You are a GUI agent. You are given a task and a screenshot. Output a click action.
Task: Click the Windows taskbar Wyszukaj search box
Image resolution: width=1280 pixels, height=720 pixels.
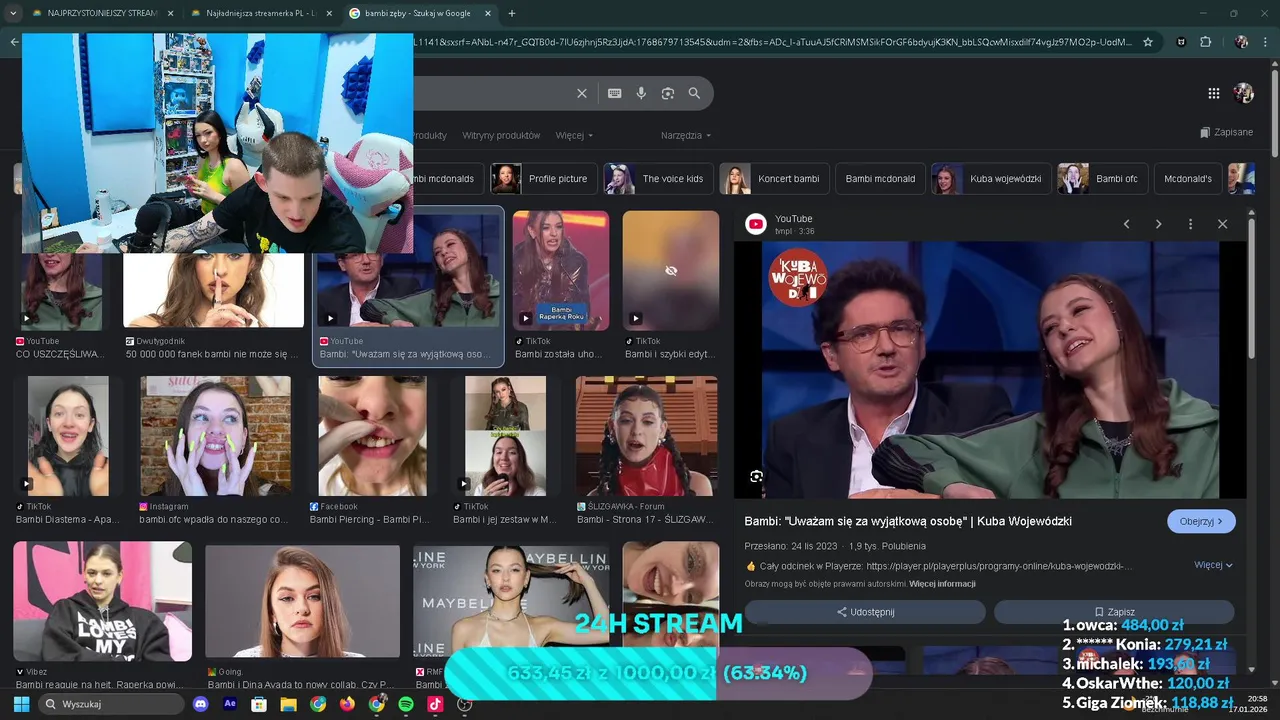click(111, 704)
